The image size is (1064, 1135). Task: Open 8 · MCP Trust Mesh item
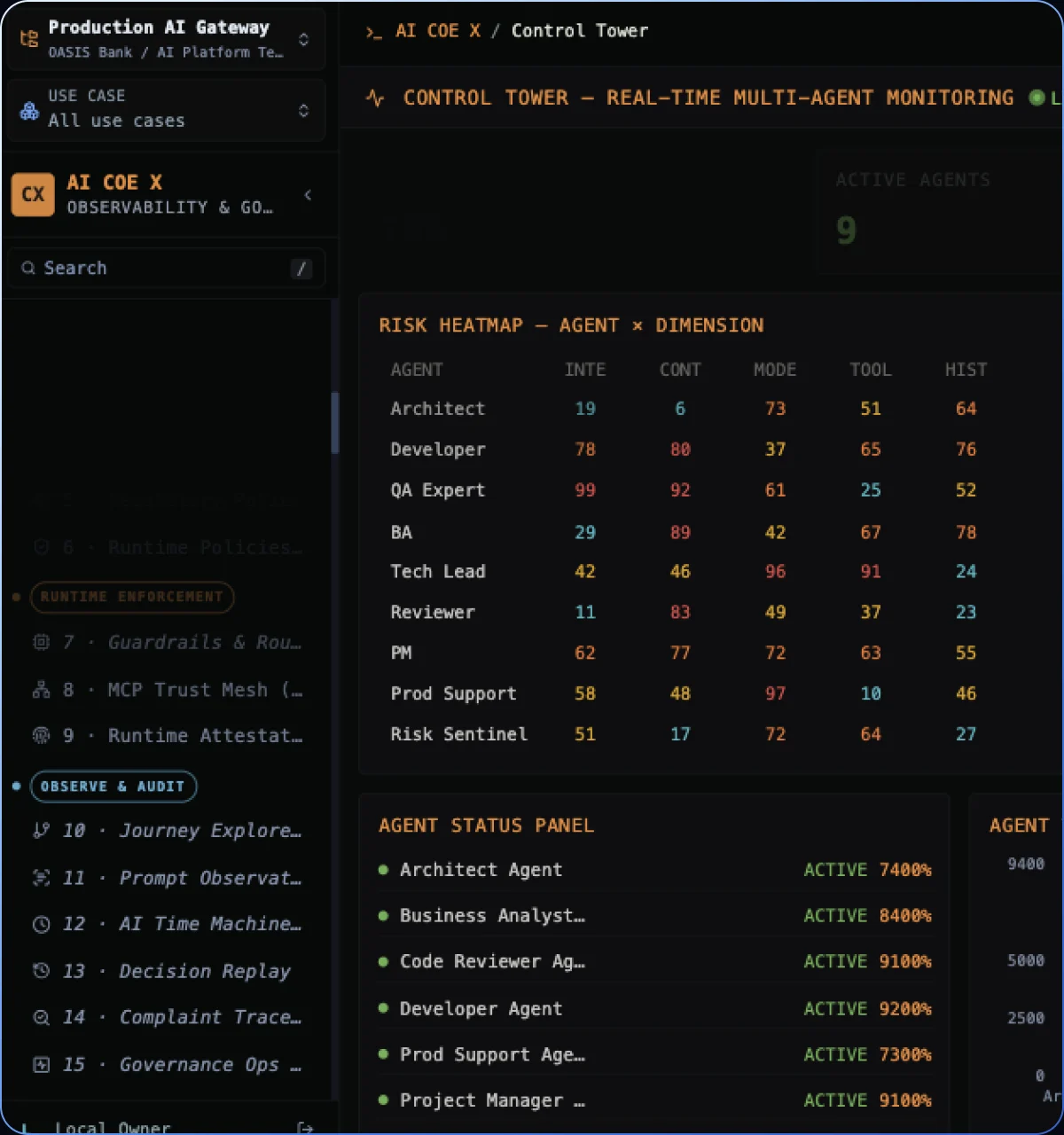click(x=168, y=690)
